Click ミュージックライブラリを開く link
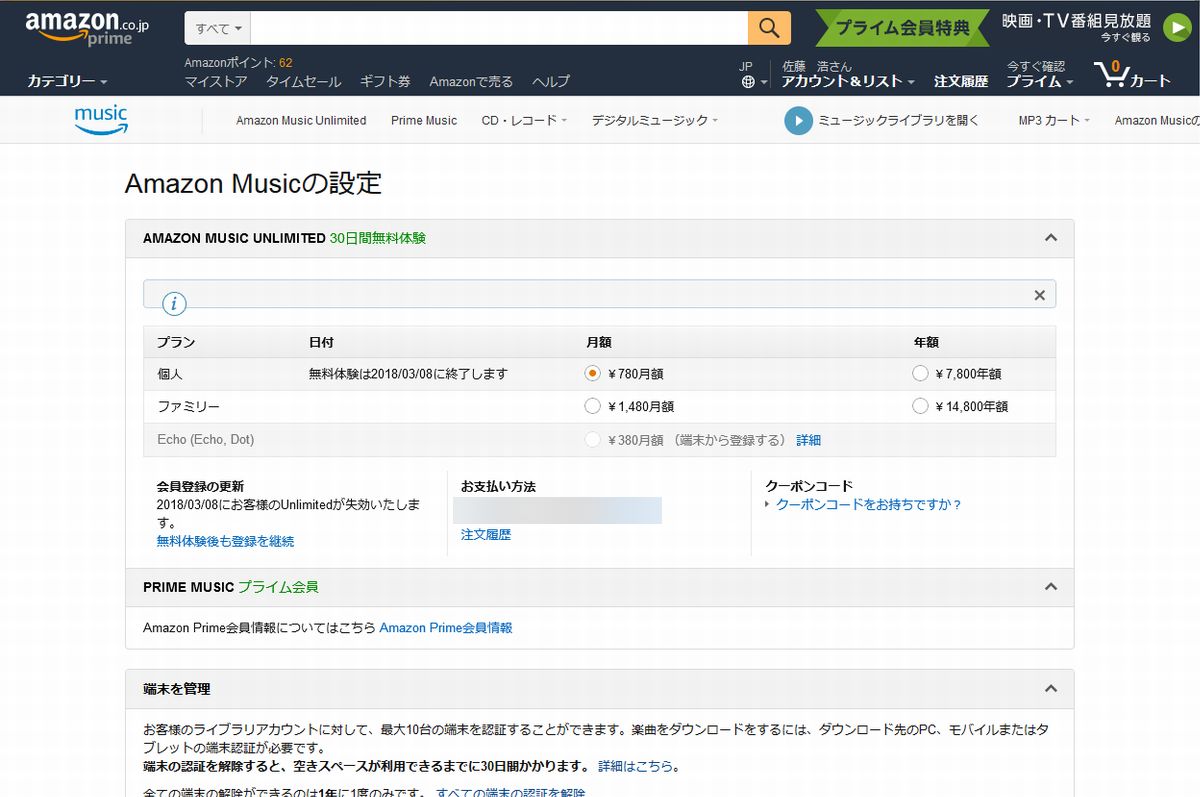Image resolution: width=1200 pixels, height=797 pixels. point(899,121)
